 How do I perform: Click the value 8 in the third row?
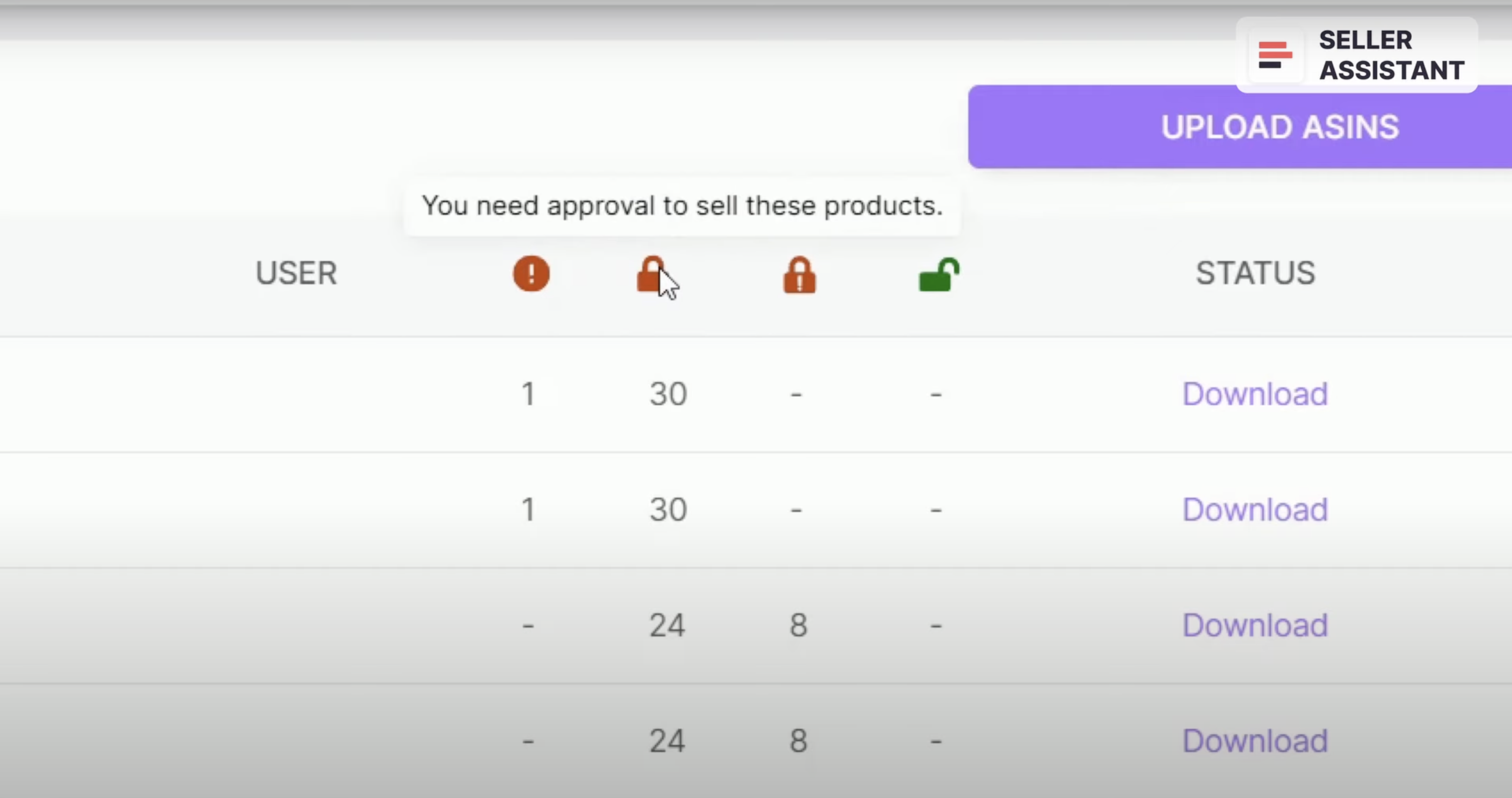(797, 625)
